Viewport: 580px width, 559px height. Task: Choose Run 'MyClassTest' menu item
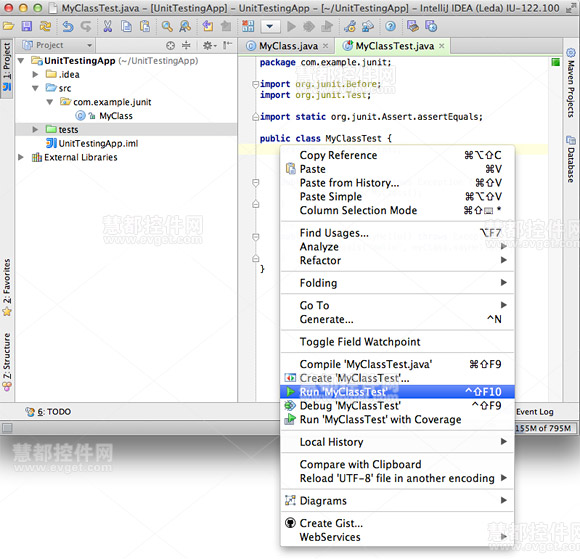(x=397, y=391)
